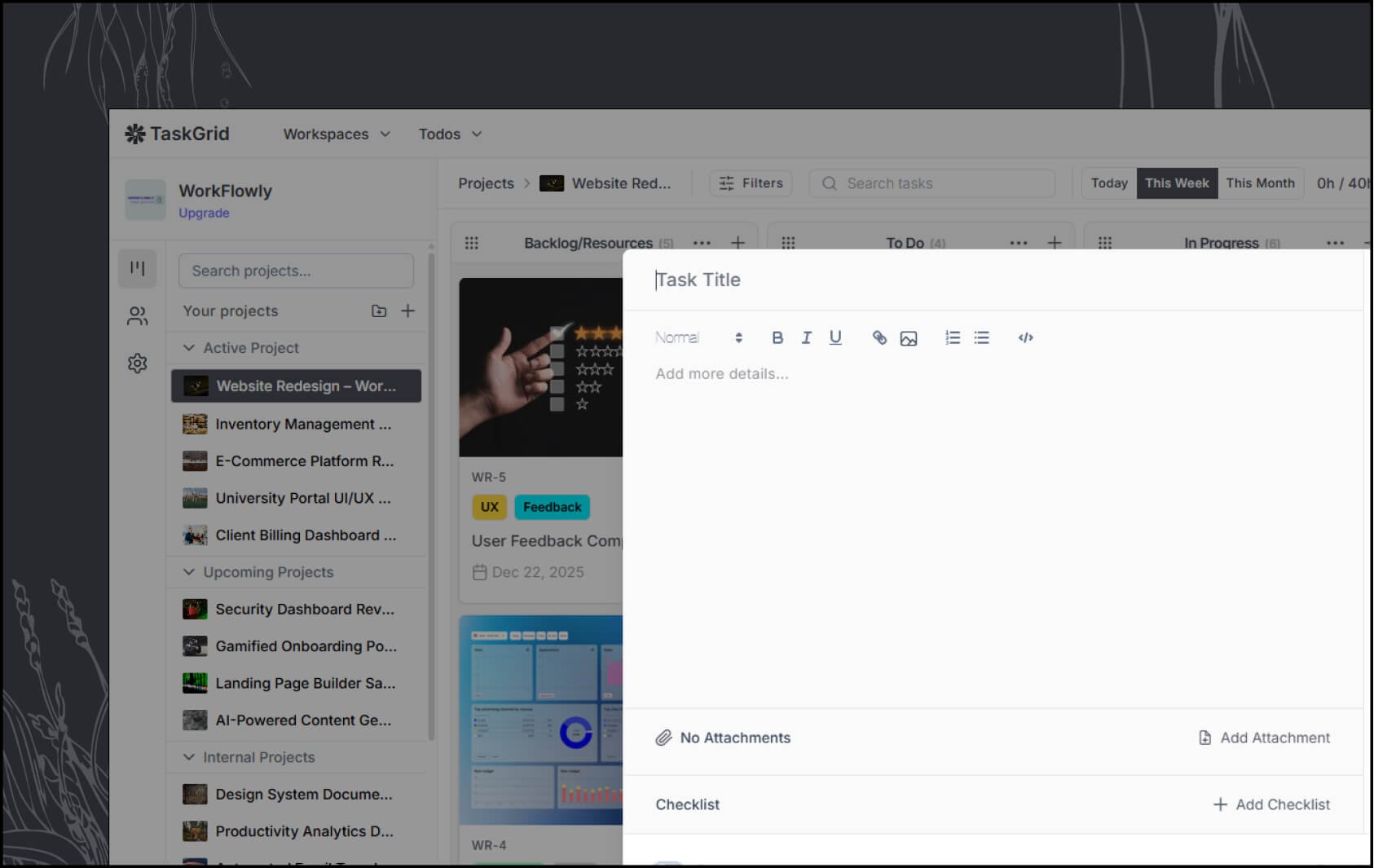Image resolution: width=1374 pixels, height=868 pixels.
Task: Click the Add Attachment button
Action: (x=1264, y=738)
